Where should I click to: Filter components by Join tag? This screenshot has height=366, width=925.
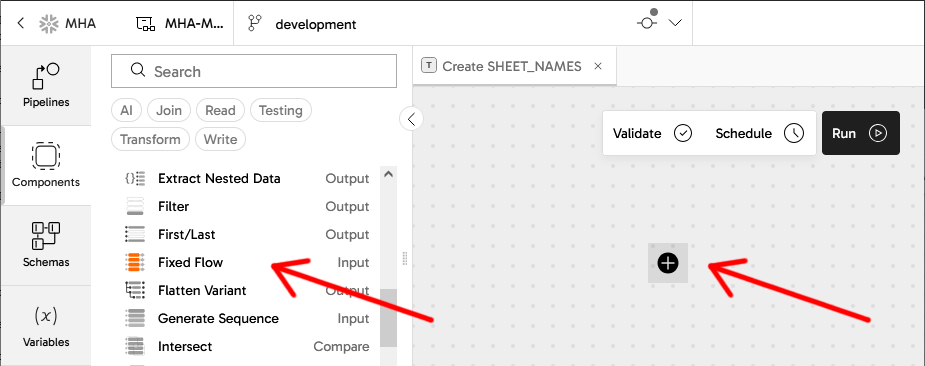pyautogui.click(x=169, y=110)
